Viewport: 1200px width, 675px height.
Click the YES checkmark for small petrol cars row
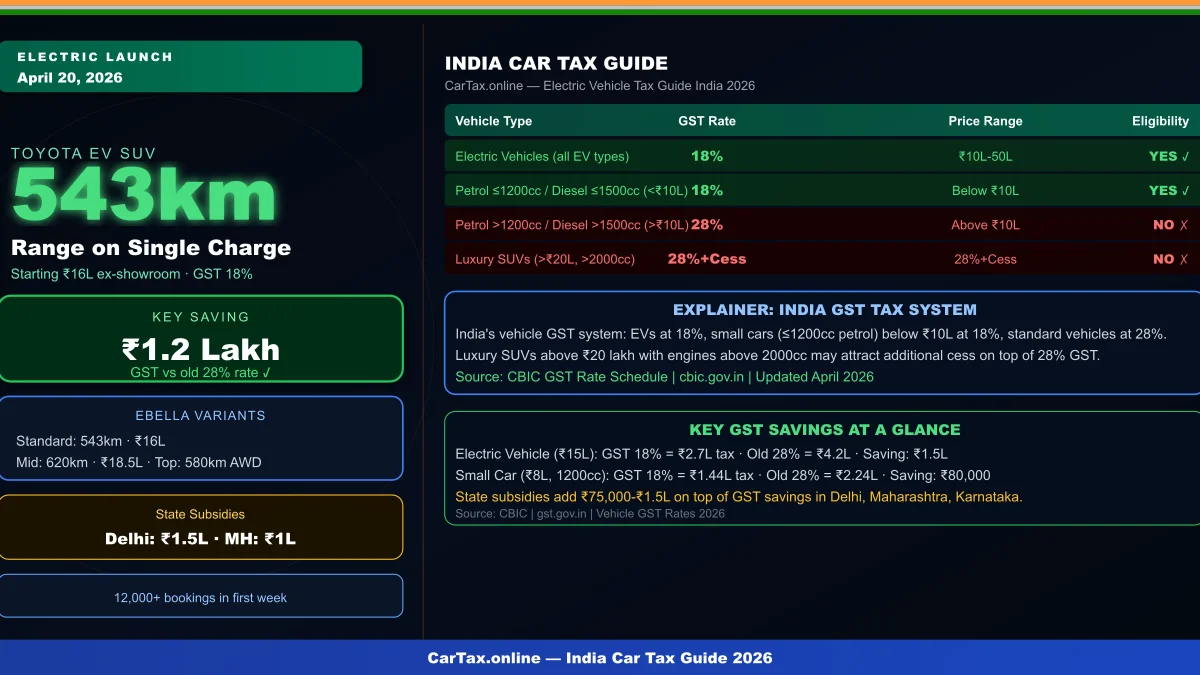tap(1184, 190)
